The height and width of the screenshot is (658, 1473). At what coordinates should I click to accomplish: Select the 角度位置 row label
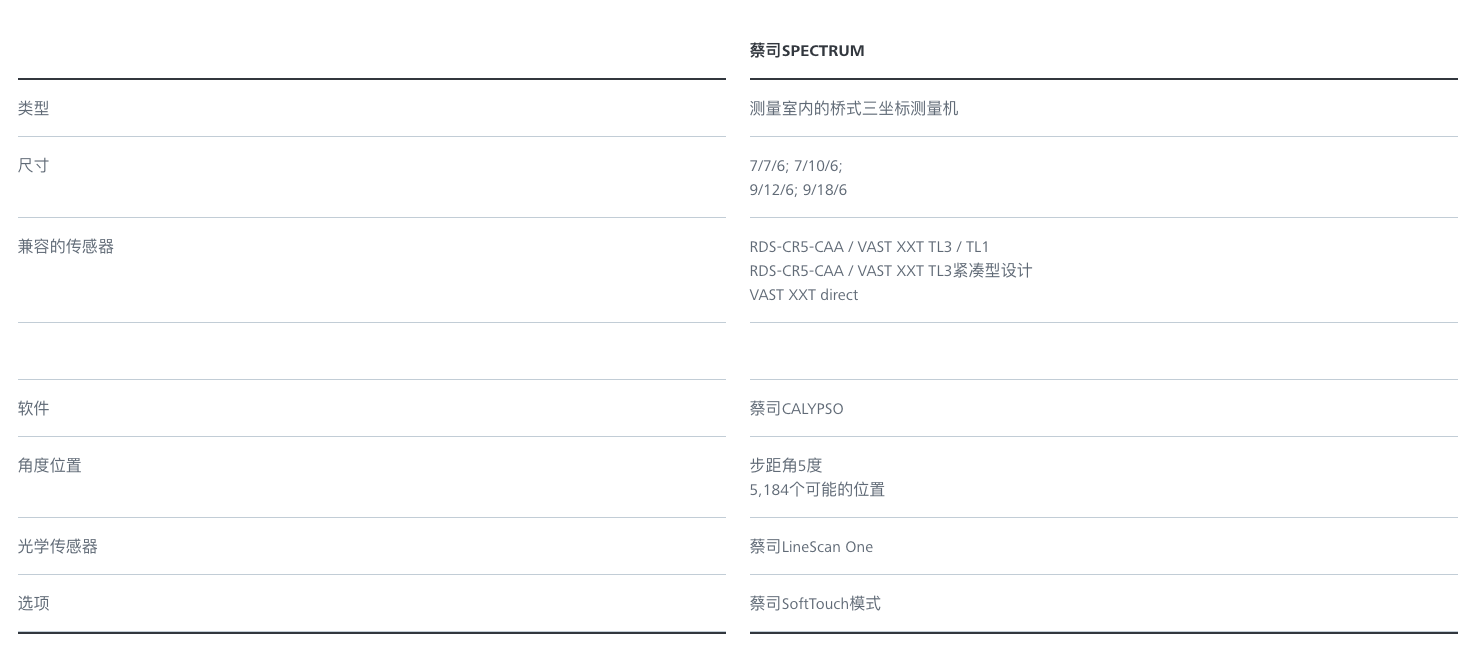50,465
